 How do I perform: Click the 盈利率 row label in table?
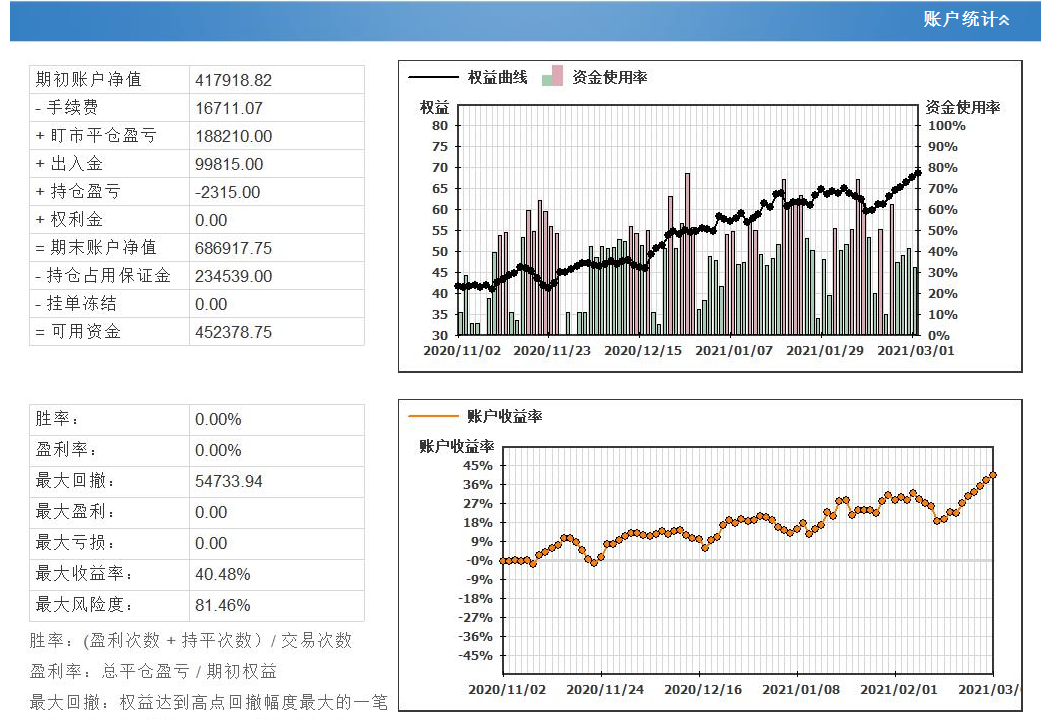pyautogui.click(x=66, y=450)
